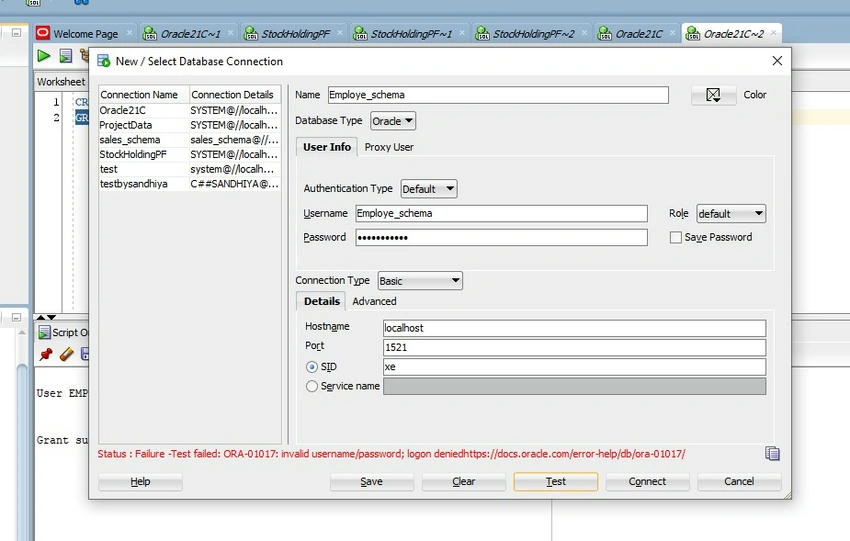
Task: Copy status message using clipboard icon
Action: [x=772, y=453]
